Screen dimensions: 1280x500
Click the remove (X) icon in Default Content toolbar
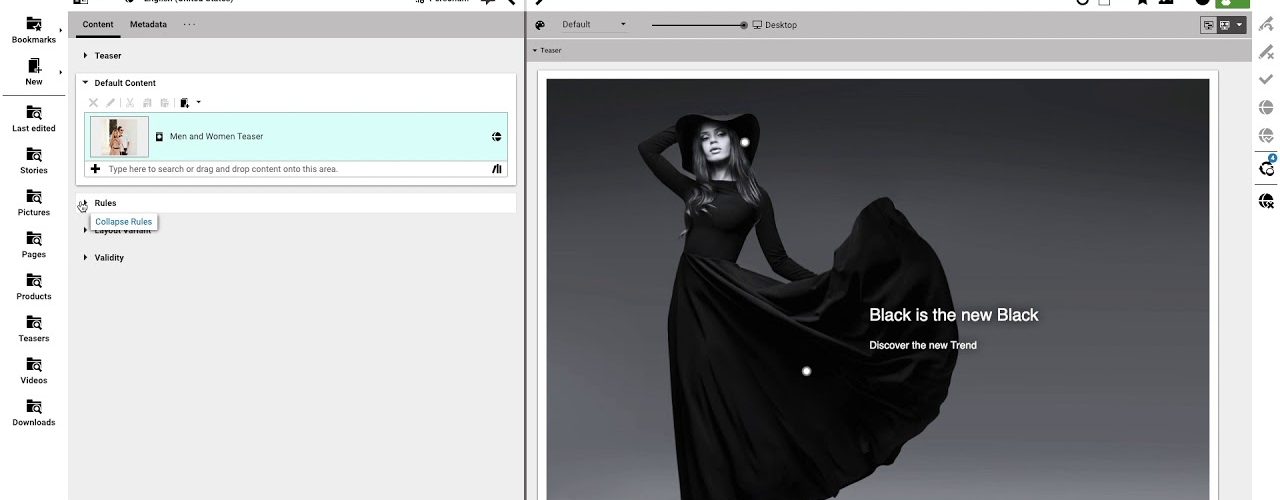94,102
